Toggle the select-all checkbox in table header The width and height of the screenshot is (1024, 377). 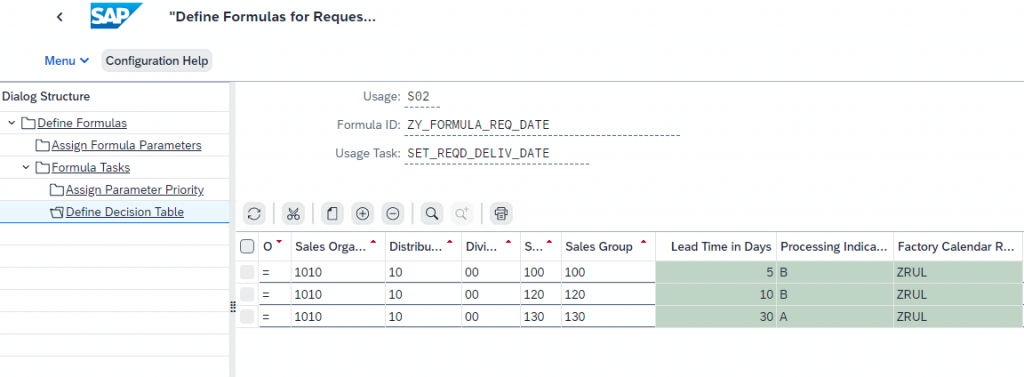247,246
